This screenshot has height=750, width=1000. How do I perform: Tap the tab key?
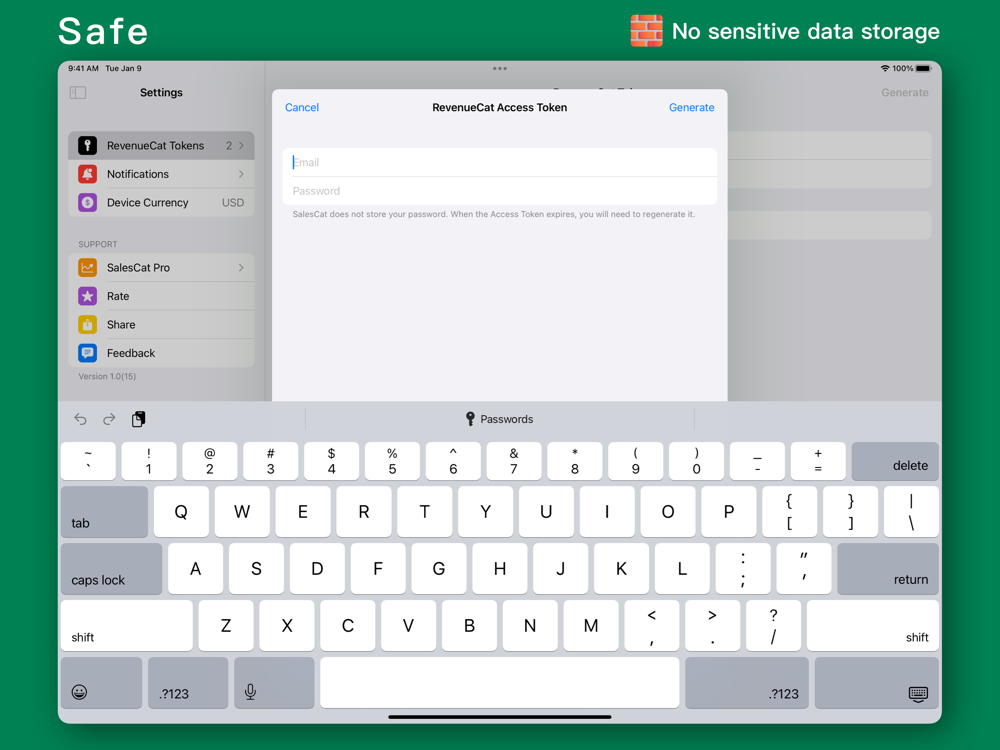[x=105, y=512]
